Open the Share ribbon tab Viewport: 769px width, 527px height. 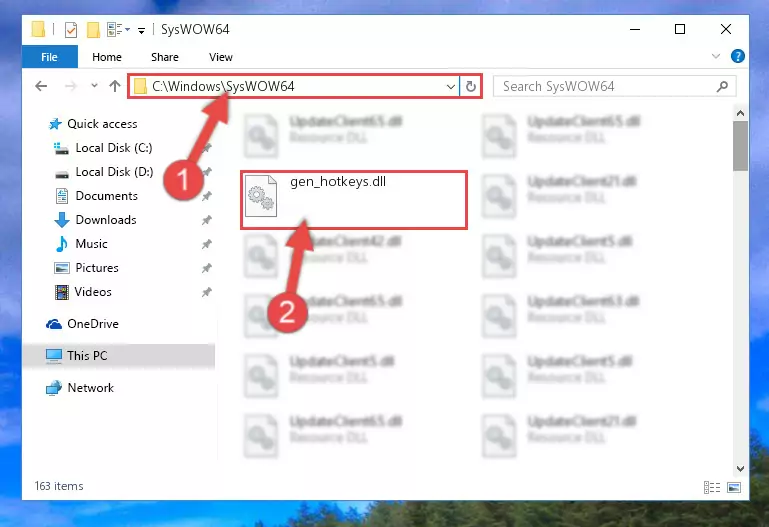pyautogui.click(x=165, y=57)
